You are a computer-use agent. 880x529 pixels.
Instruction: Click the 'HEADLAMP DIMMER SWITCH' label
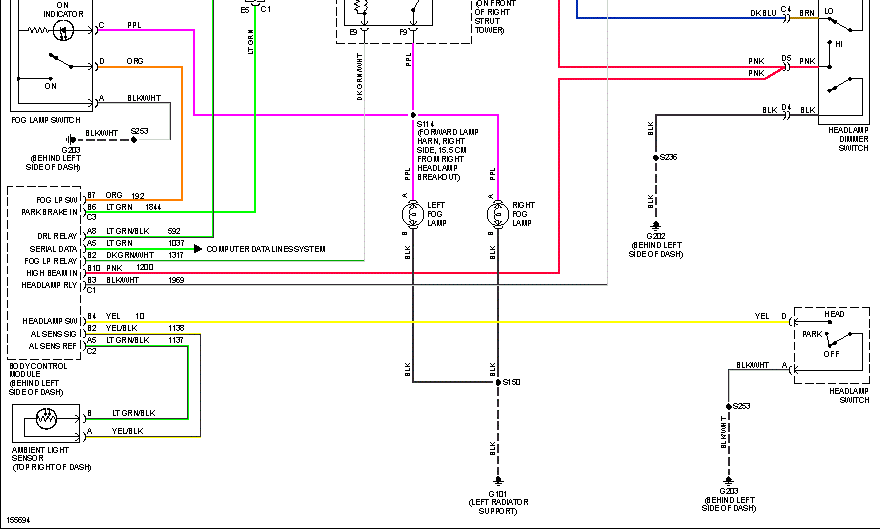coord(848,139)
